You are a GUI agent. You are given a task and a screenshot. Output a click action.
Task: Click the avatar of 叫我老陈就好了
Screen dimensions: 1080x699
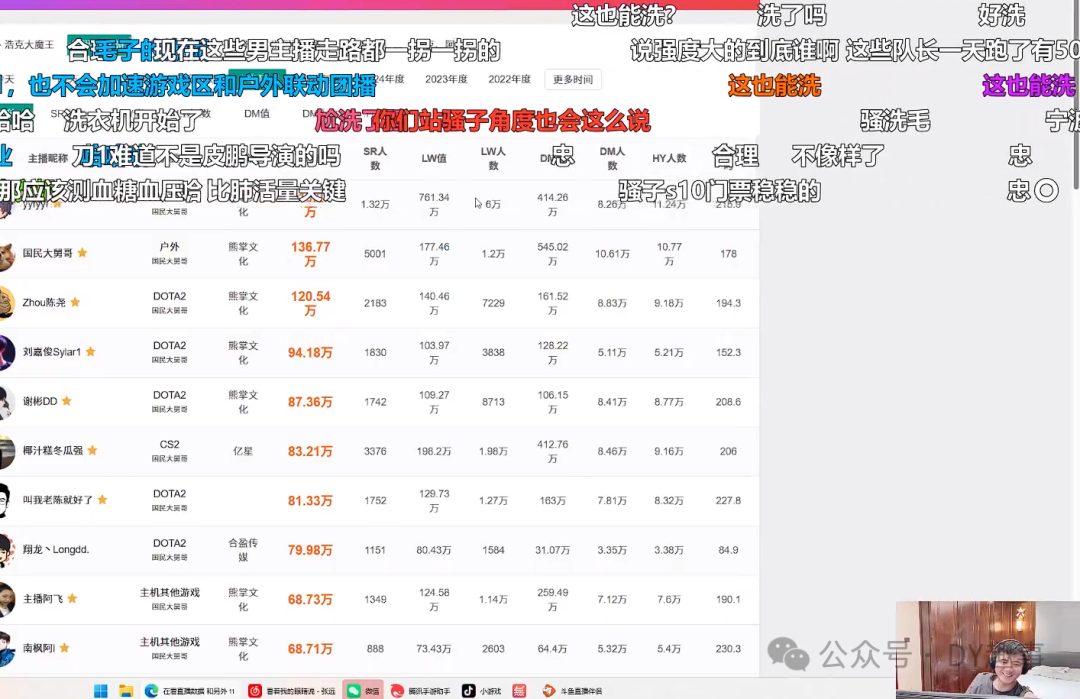click(6, 500)
